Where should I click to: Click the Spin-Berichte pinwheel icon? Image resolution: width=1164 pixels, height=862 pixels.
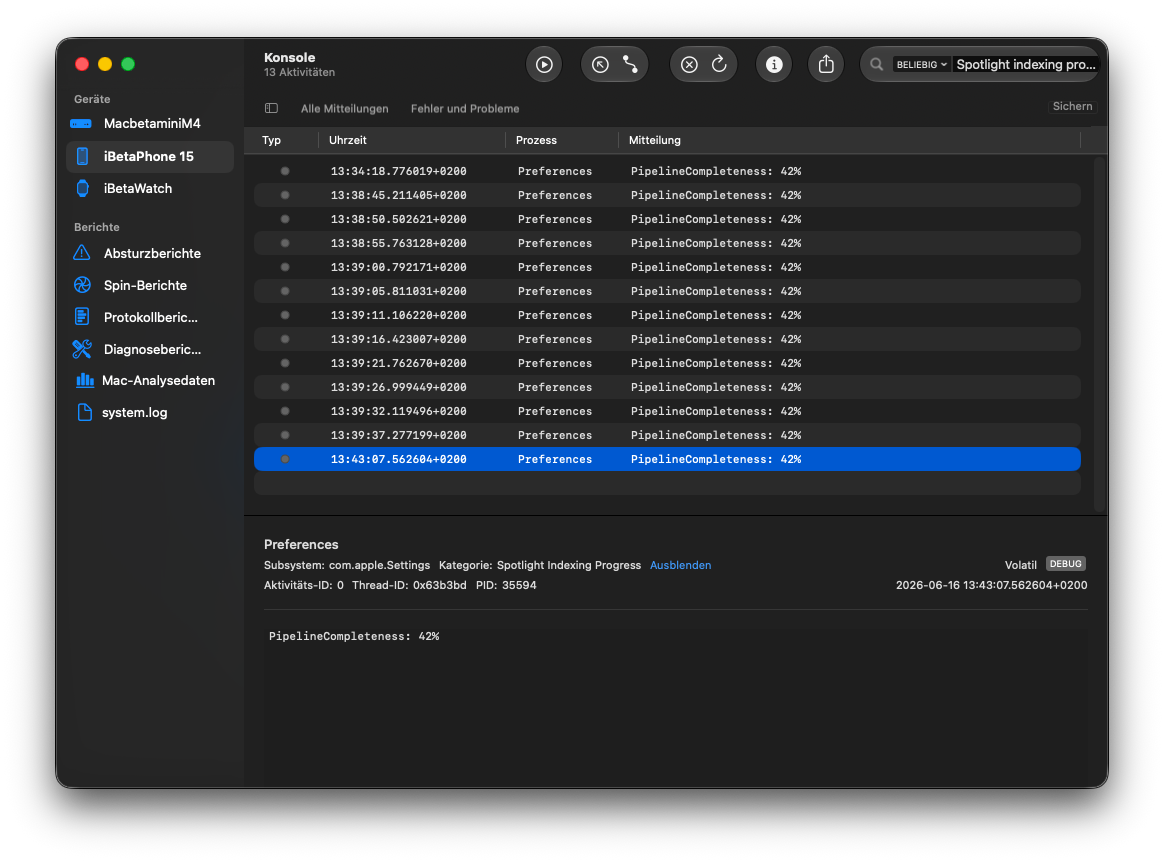pos(82,285)
